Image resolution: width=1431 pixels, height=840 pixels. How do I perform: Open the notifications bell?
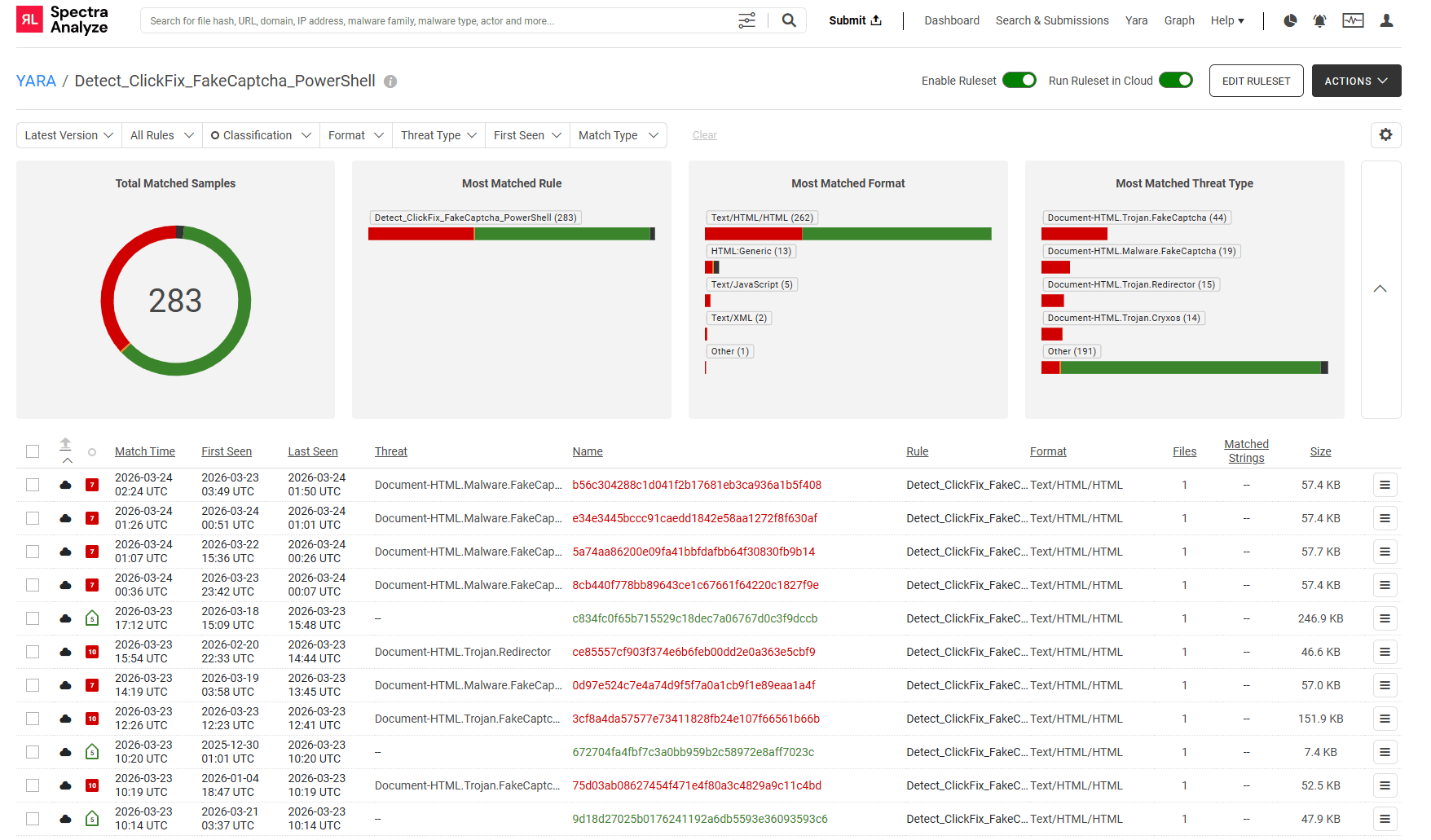1319,20
